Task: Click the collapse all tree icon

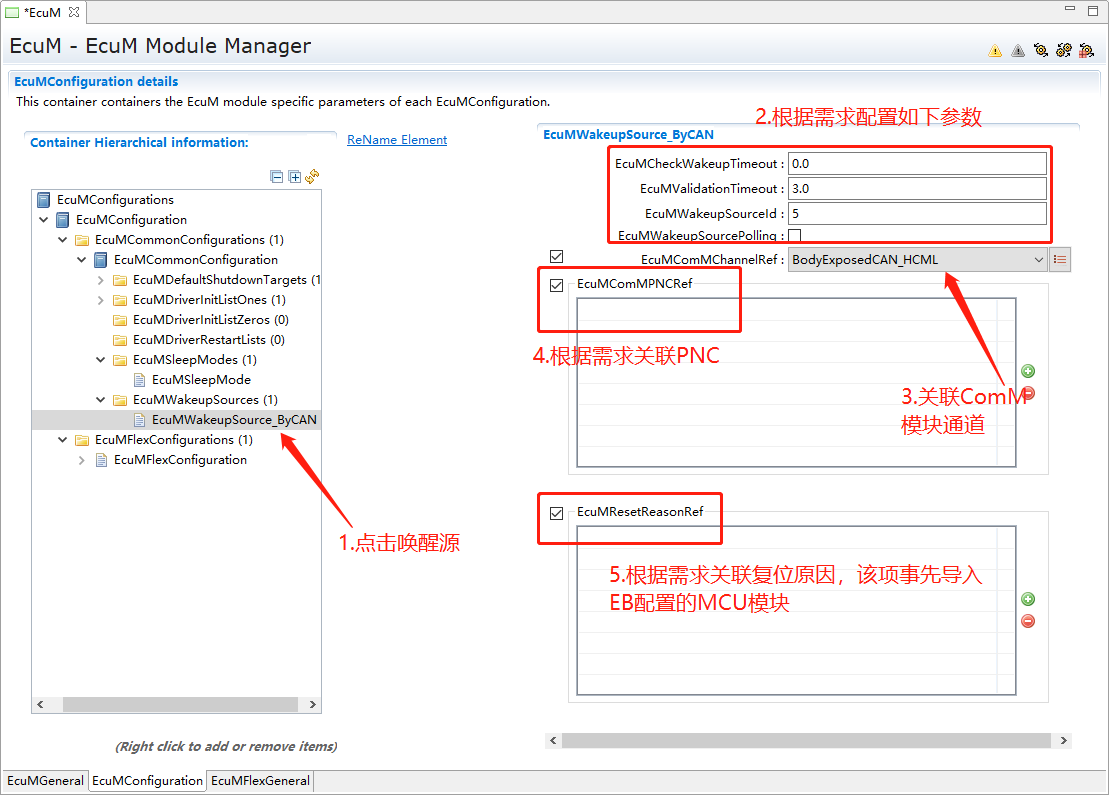Action: [277, 177]
